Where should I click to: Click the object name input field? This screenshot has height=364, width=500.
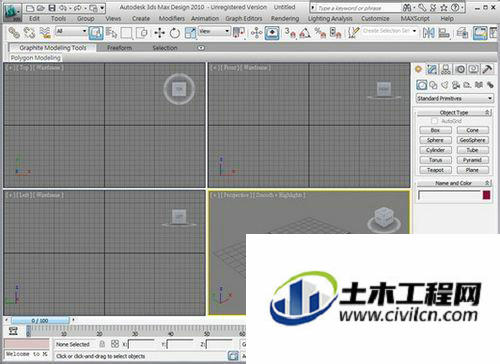tap(449, 195)
